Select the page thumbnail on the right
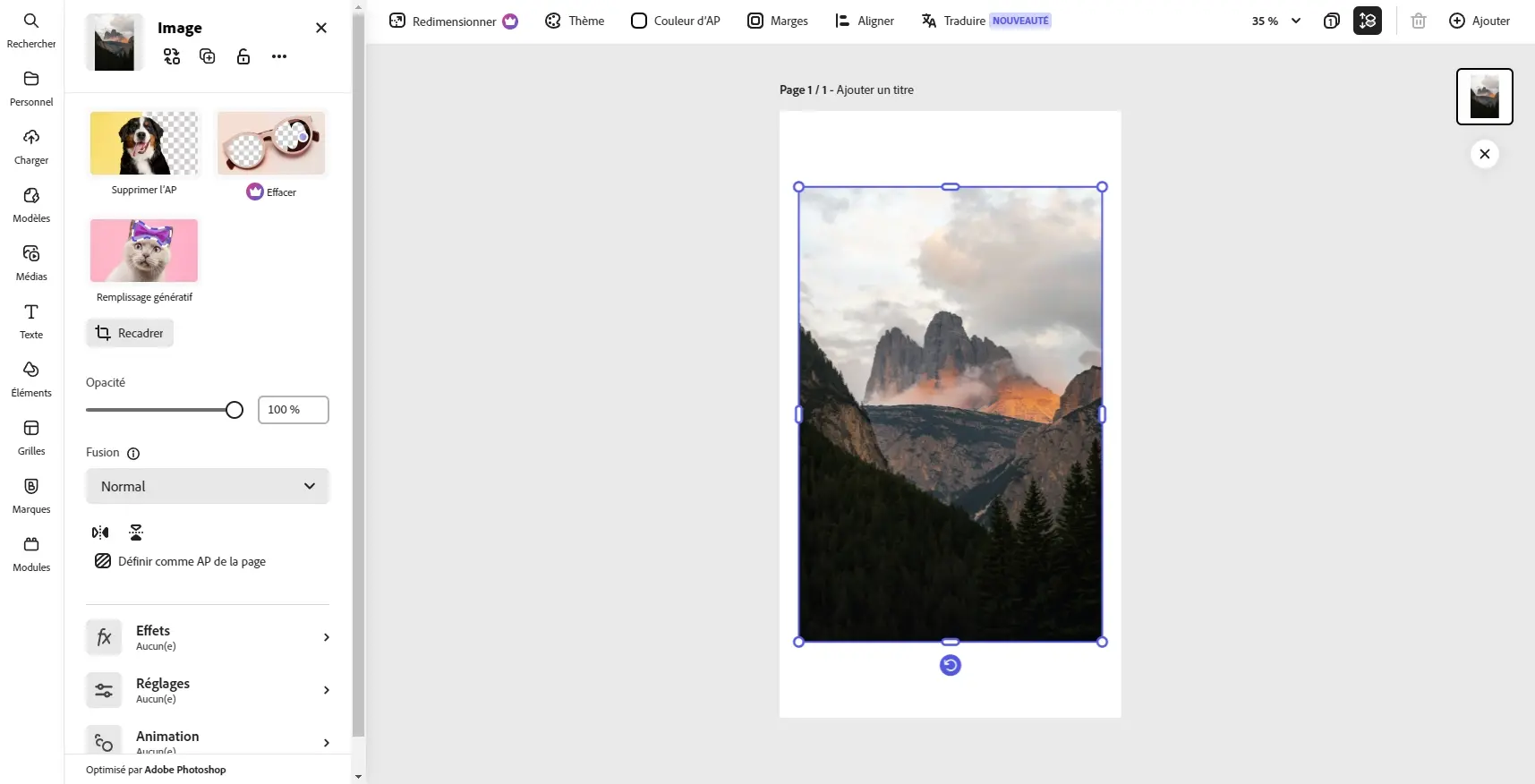The image size is (1535, 784). 1485,97
